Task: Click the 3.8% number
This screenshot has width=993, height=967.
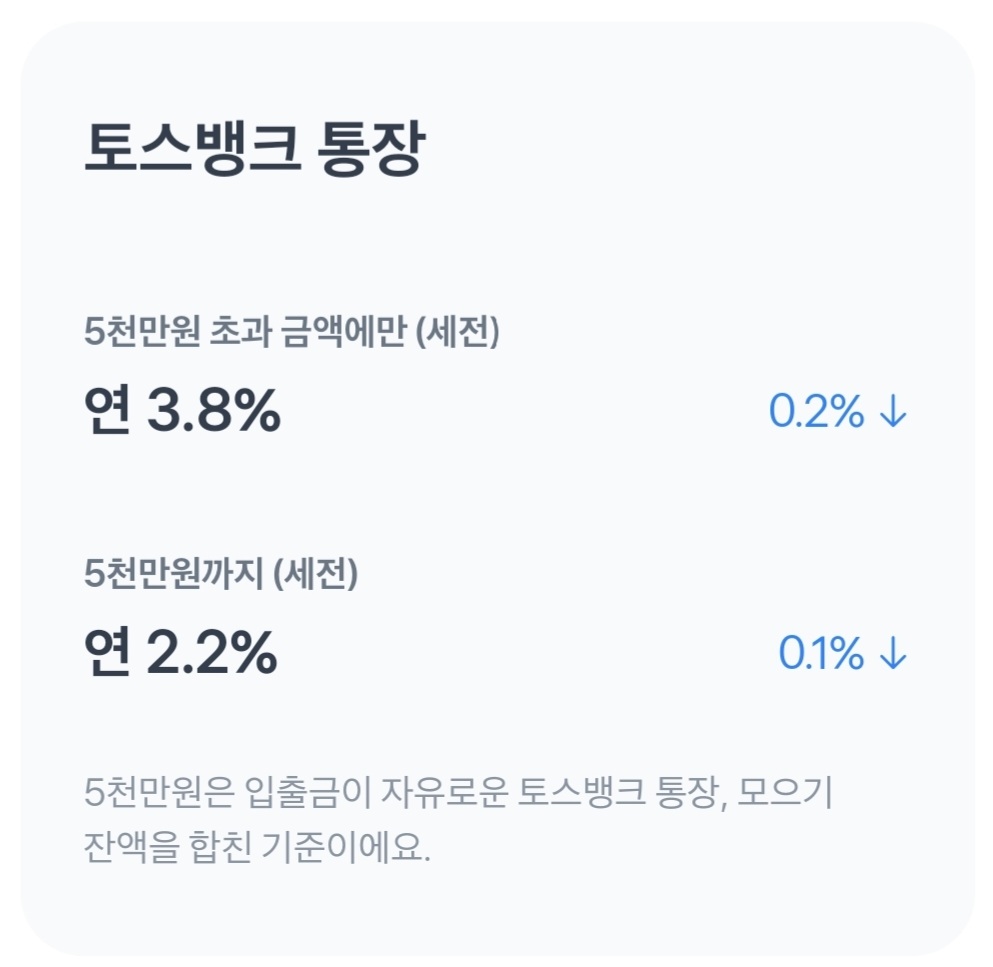Action: coord(213,411)
